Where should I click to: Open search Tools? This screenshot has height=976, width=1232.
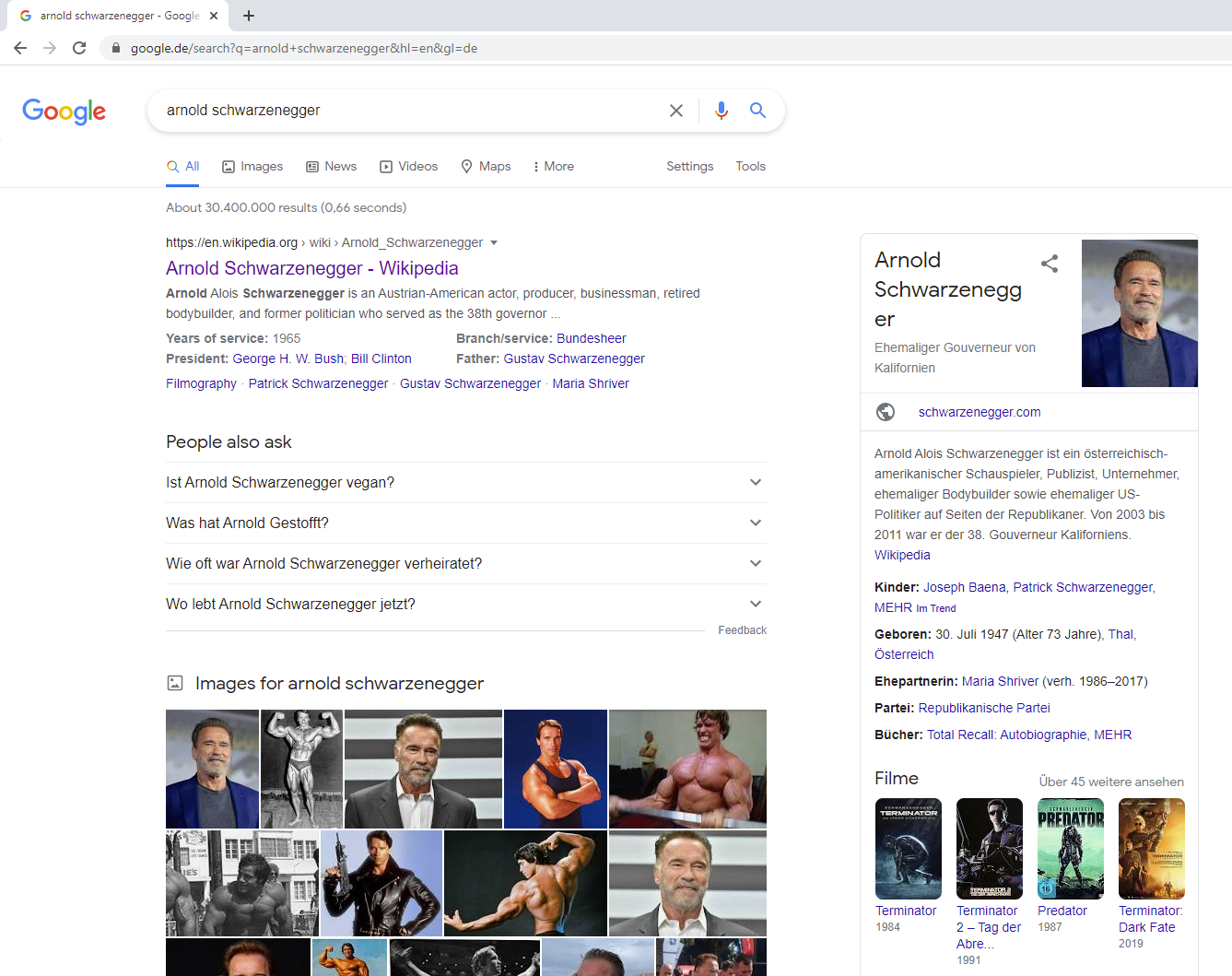[750, 166]
